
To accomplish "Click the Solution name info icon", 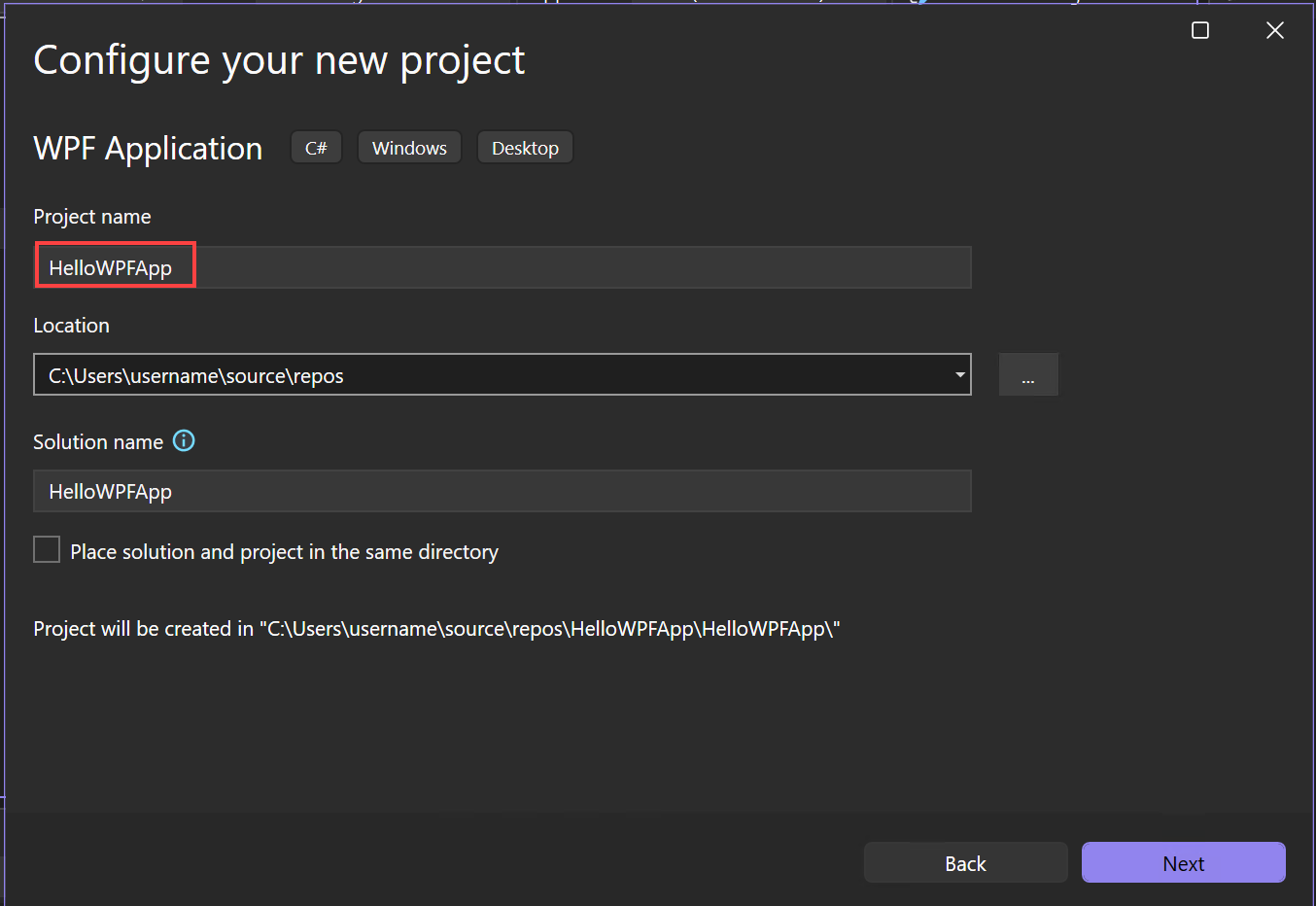I will 184,441.
